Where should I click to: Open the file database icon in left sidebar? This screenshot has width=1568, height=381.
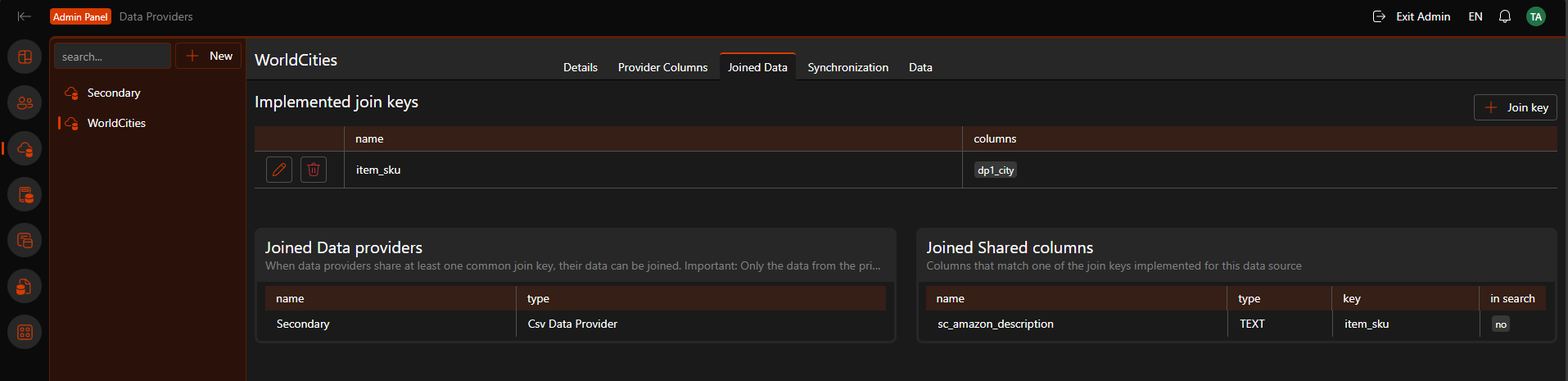25,287
